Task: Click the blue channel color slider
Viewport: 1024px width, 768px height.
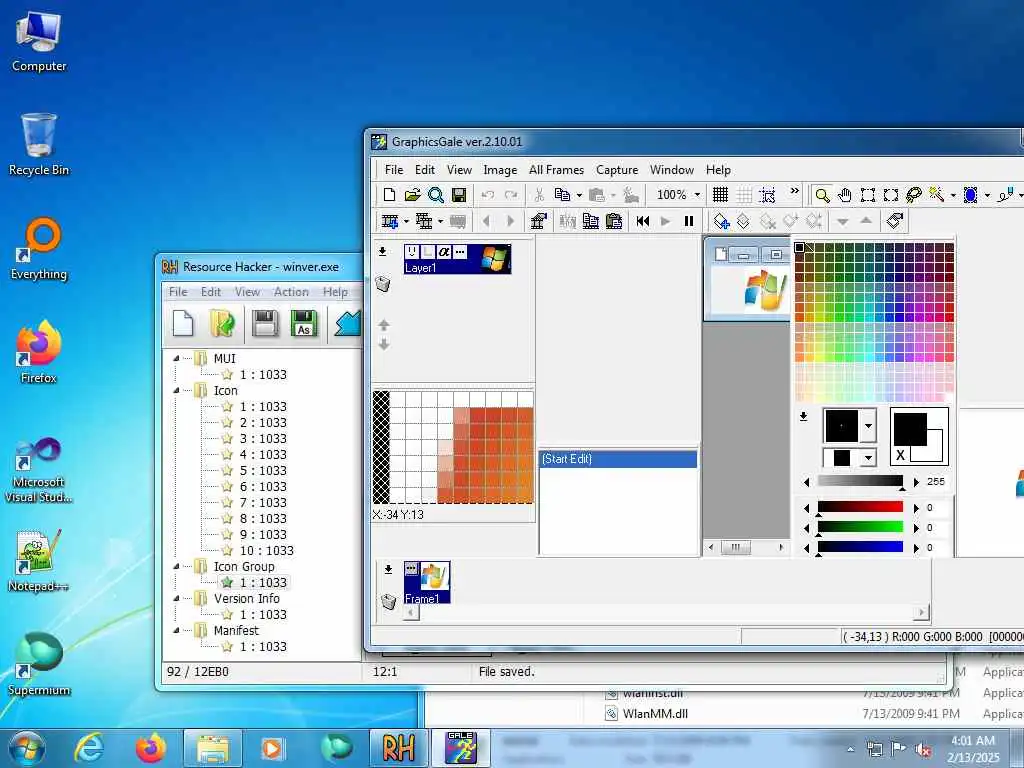Action: pyautogui.click(x=860, y=547)
